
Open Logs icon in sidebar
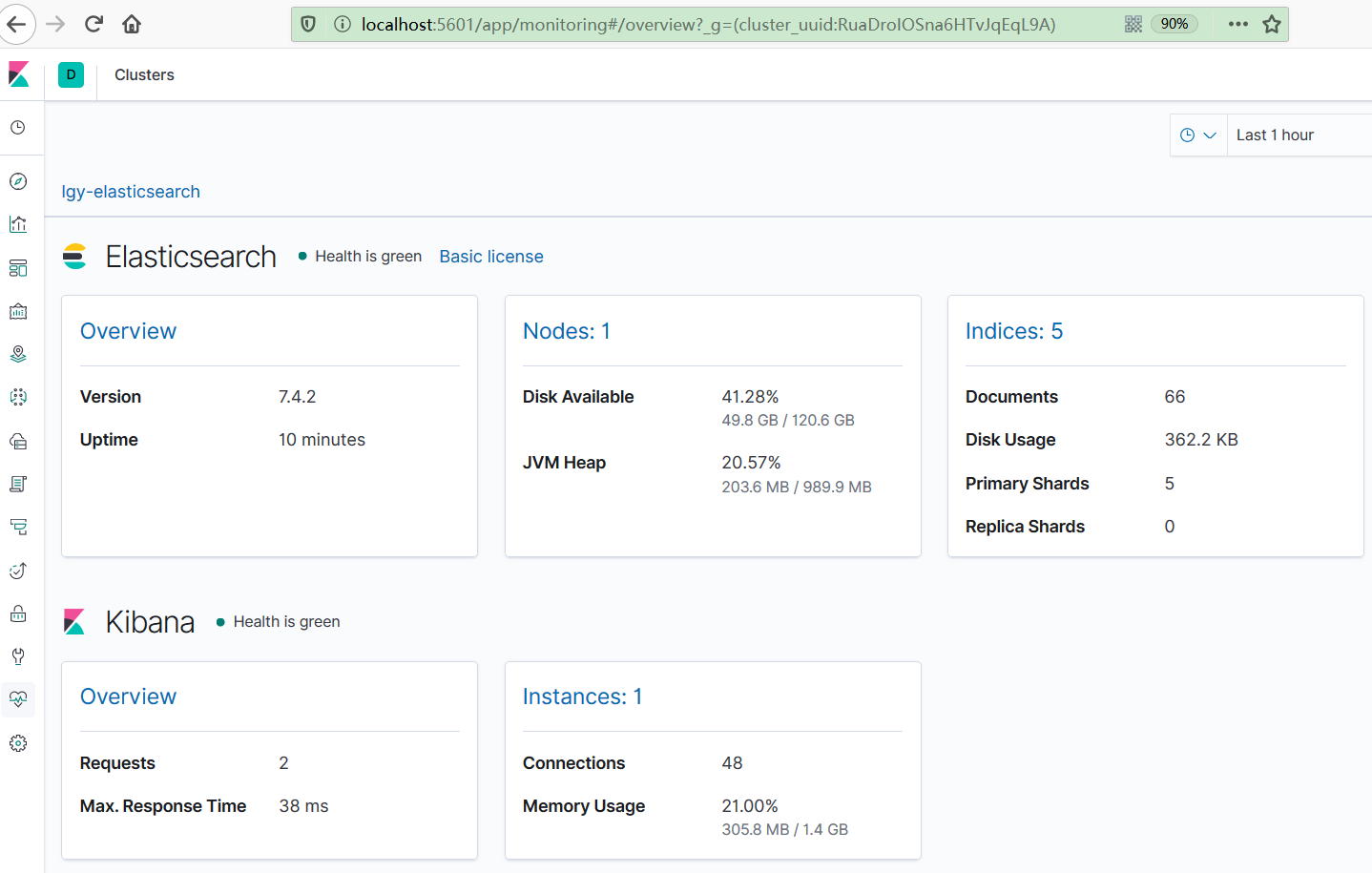click(18, 484)
